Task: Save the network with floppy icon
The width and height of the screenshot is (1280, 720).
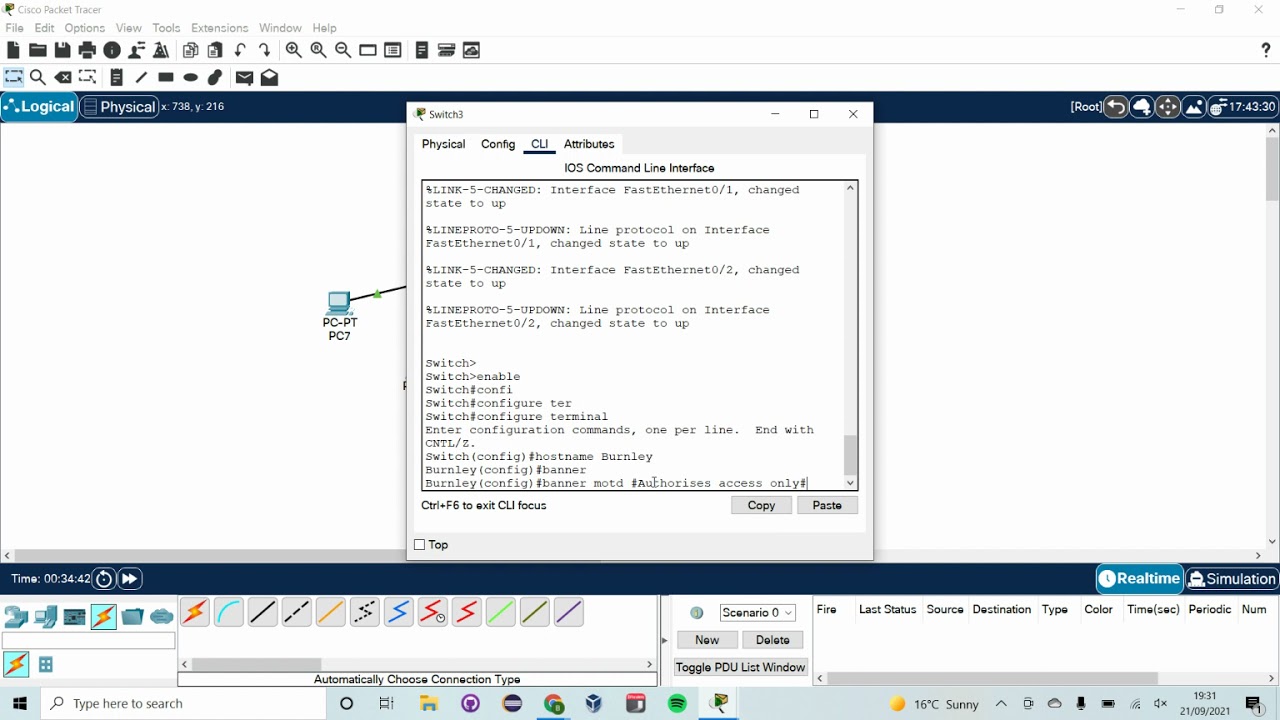Action: (x=62, y=50)
